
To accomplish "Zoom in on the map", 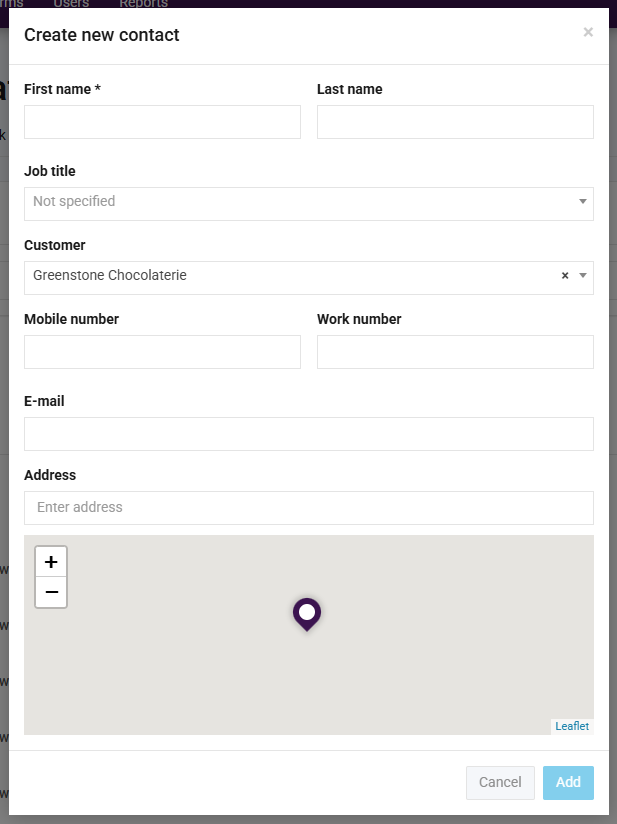I will (51, 562).
